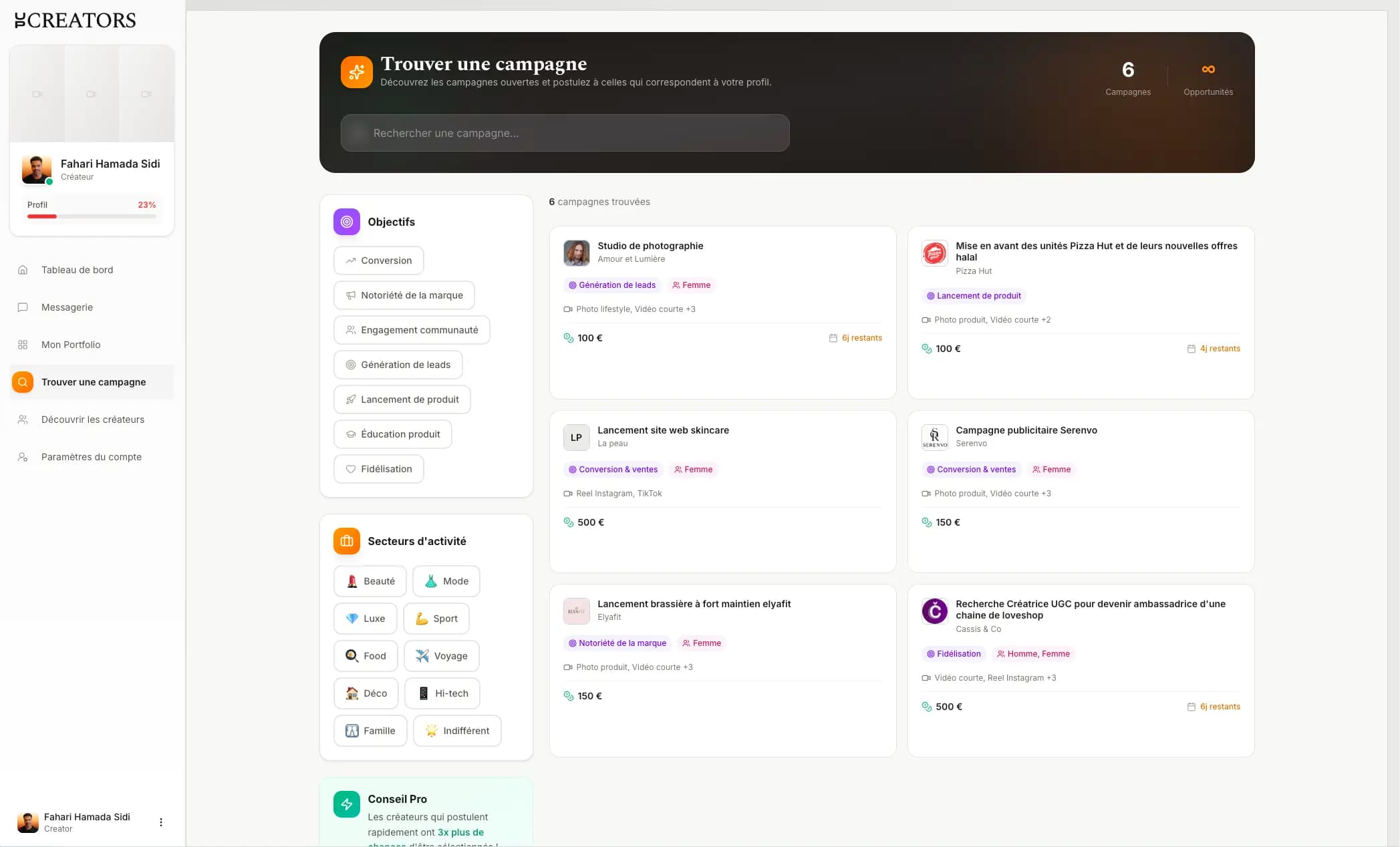Click the orange Secteurs d'activité briefcase icon
The width and height of the screenshot is (1400, 847).
pyautogui.click(x=346, y=541)
